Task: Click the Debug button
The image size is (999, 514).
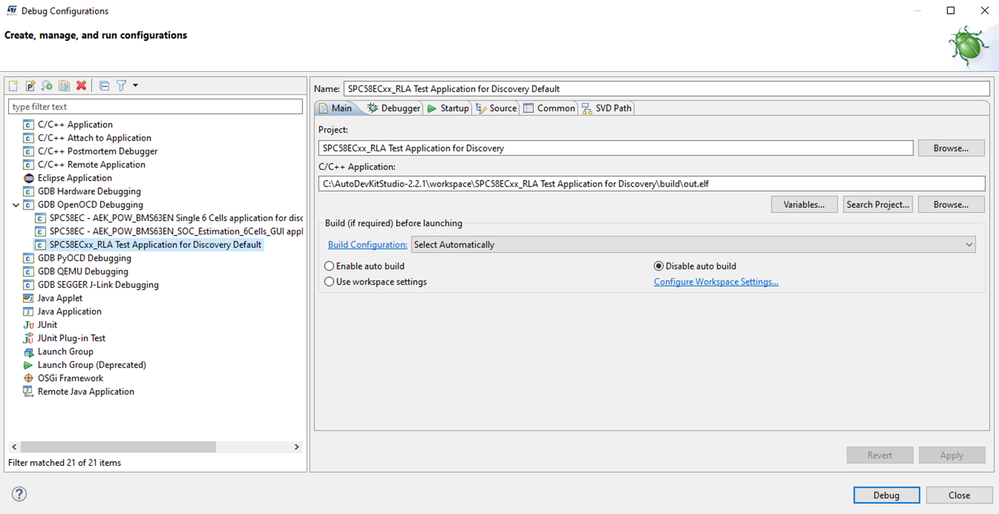Action: coord(886,495)
